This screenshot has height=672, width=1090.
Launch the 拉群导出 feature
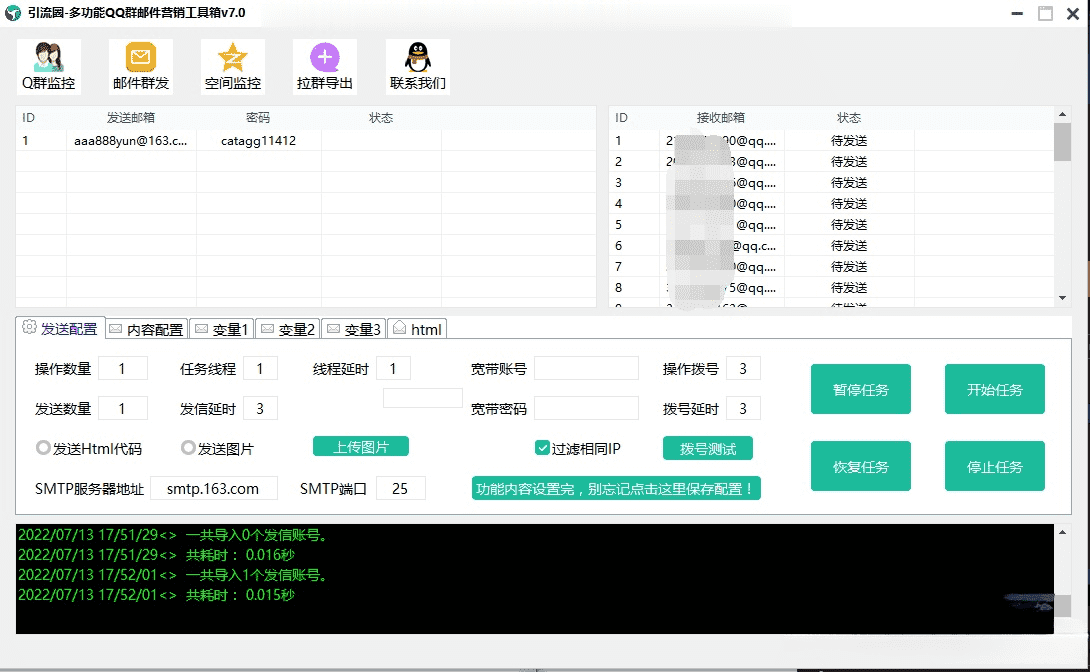click(x=324, y=66)
